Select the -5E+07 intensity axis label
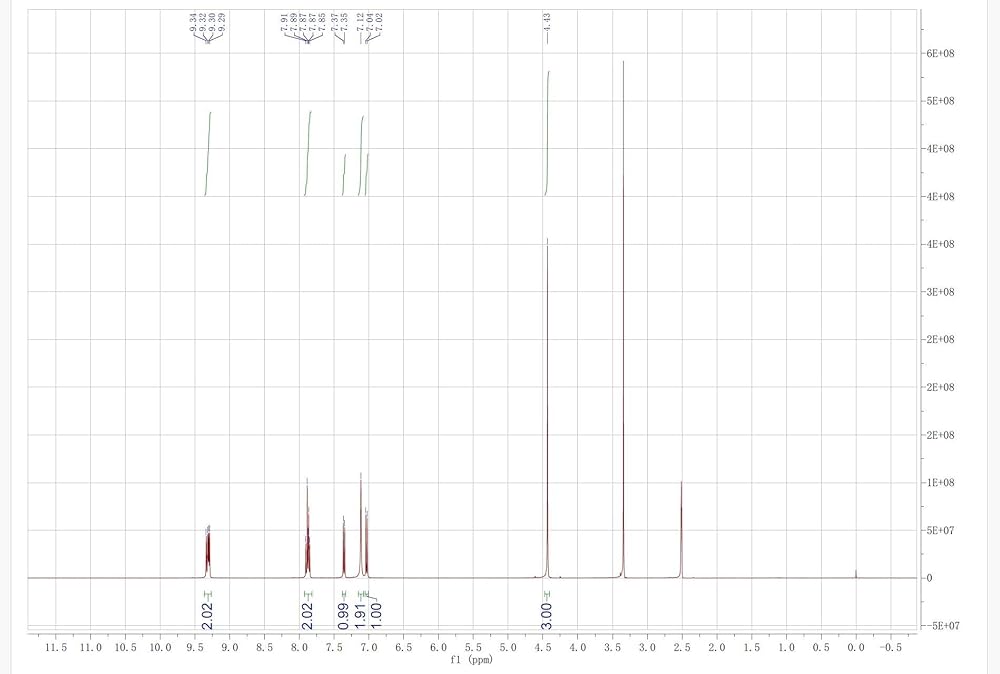The height and width of the screenshot is (674, 1000). pos(941,626)
